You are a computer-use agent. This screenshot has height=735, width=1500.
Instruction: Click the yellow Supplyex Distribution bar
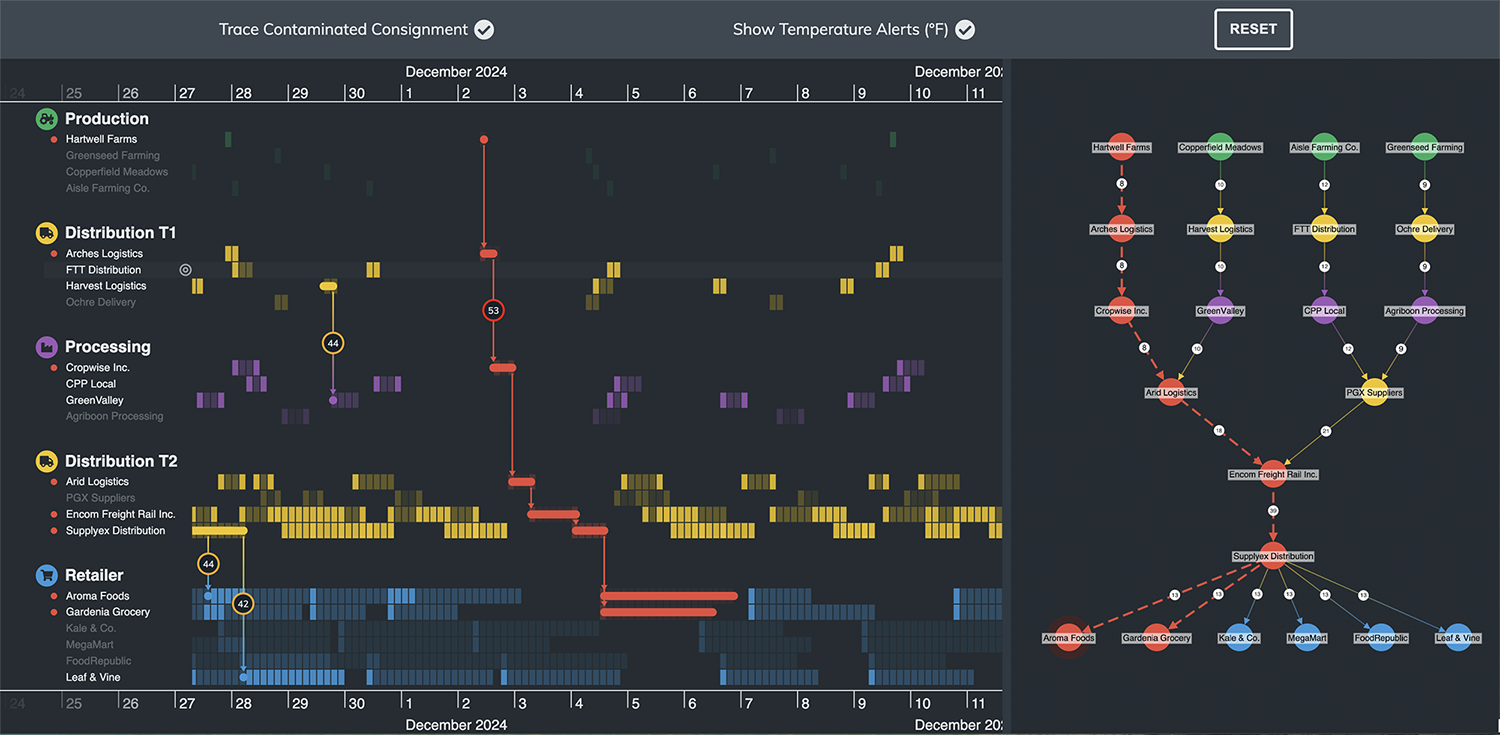tap(219, 530)
